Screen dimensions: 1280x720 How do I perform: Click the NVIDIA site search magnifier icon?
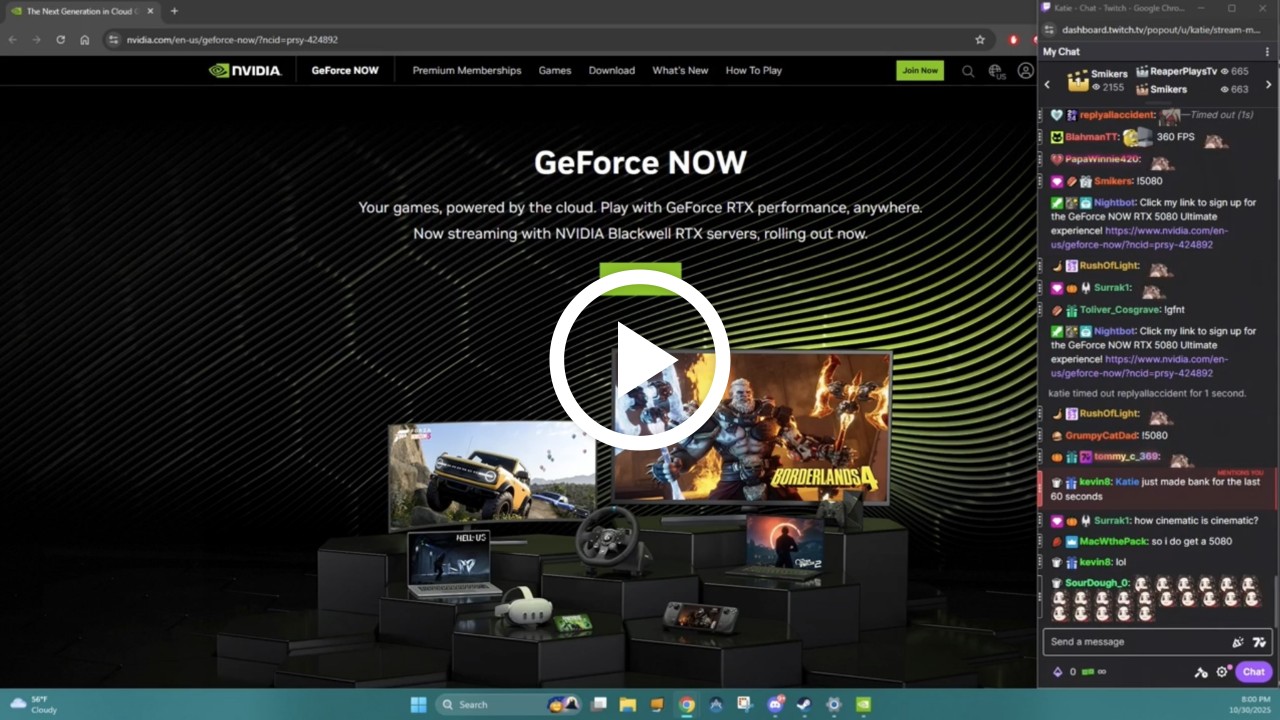[x=968, y=71]
